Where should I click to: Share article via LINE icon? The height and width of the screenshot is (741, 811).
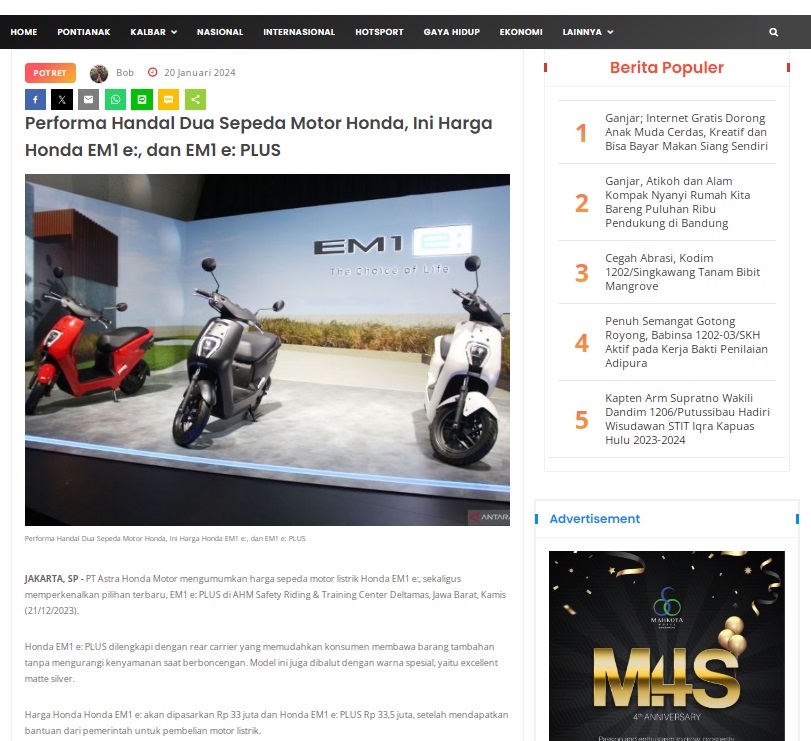(142, 99)
